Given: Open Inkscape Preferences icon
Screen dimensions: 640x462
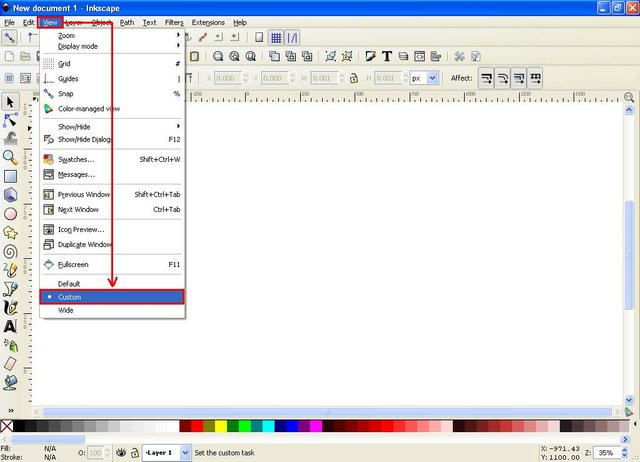Looking at the screenshot, I should click(460, 56).
